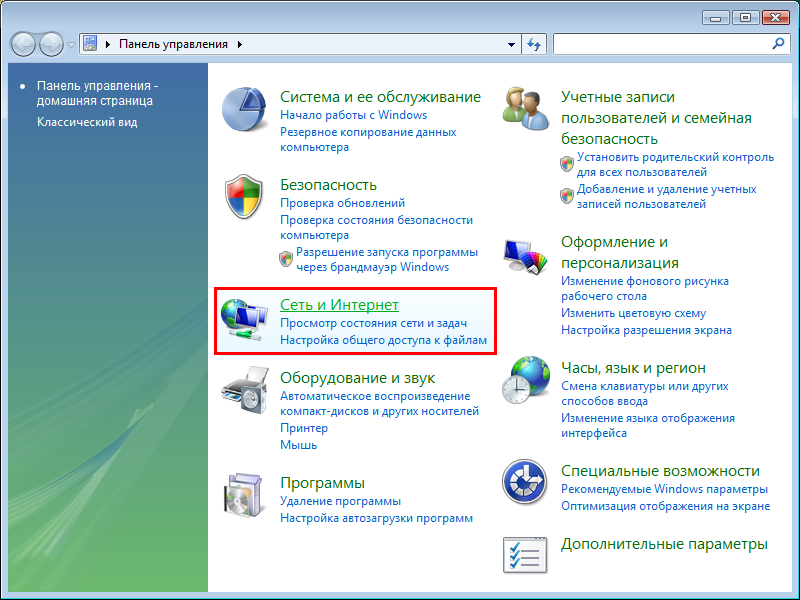Click the Appearance and Personalization monitor icon

pos(526,257)
